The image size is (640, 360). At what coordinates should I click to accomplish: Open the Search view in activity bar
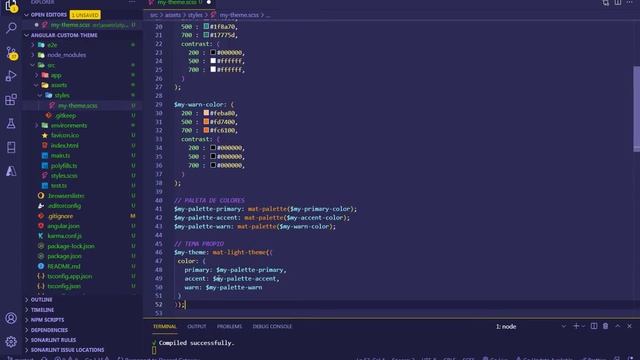point(11,28)
